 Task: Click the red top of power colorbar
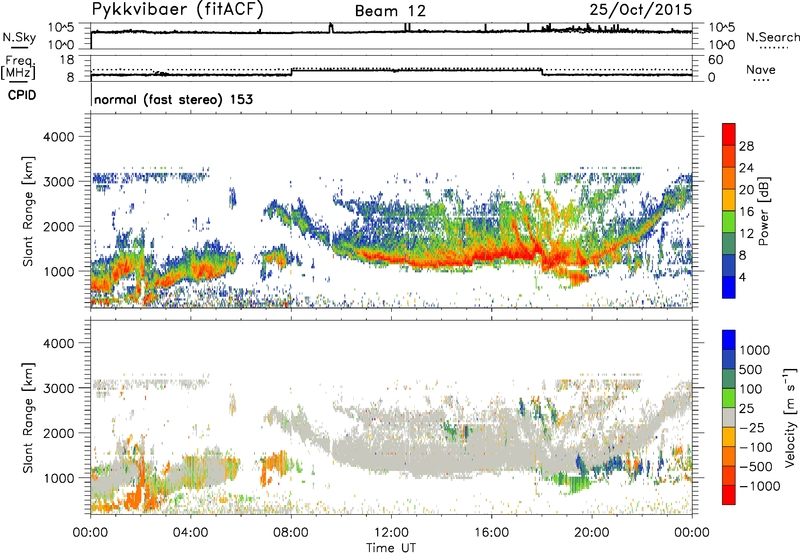(729, 134)
